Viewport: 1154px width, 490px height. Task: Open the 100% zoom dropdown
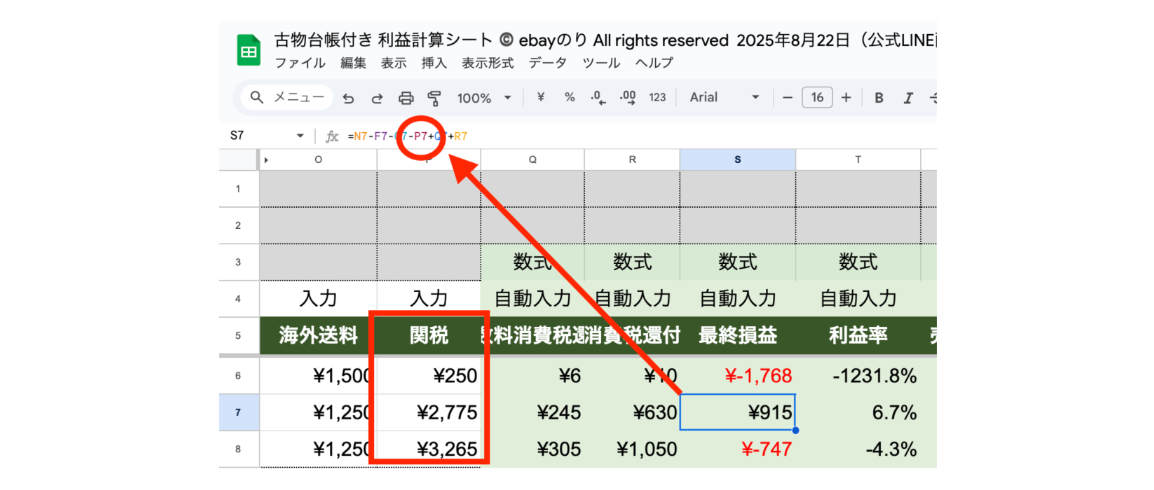pos(484,98)
